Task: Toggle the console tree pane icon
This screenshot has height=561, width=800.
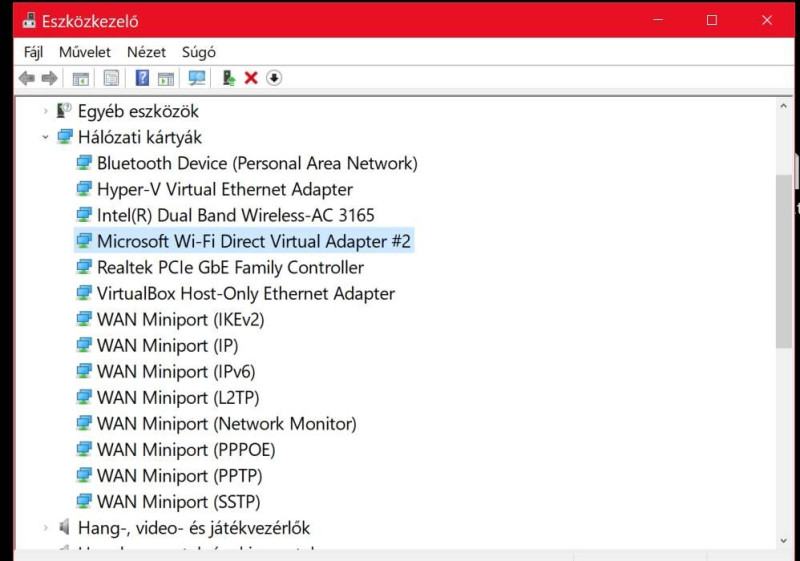Action: pyautogui.click(x=81, y=79)
